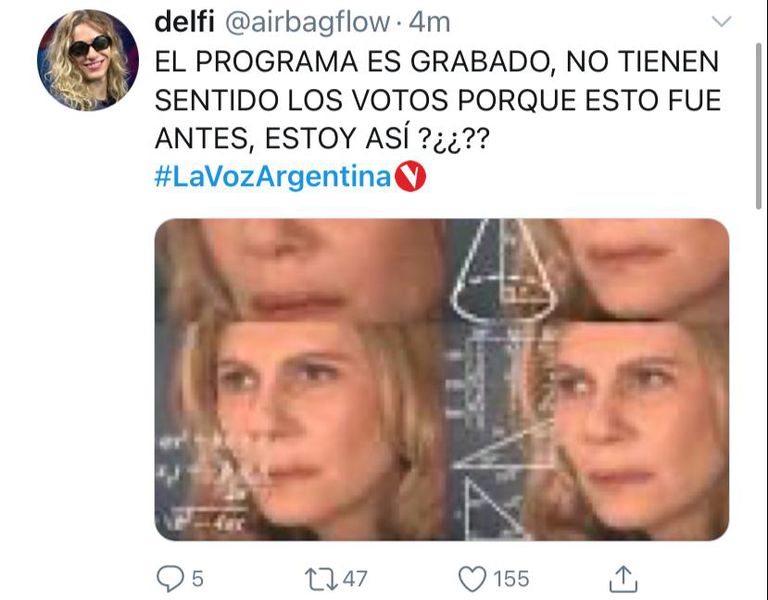The height and width of the screenshot is (600, 768).
Task: Open the confused math lady meme image
Action: coord(442,380)
